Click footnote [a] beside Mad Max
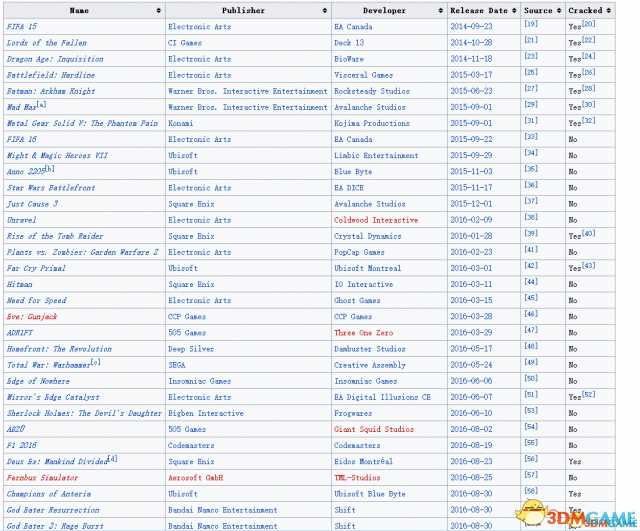Viewport: 640px width, 531px height. pyautogui.click(x=43, y=104)
